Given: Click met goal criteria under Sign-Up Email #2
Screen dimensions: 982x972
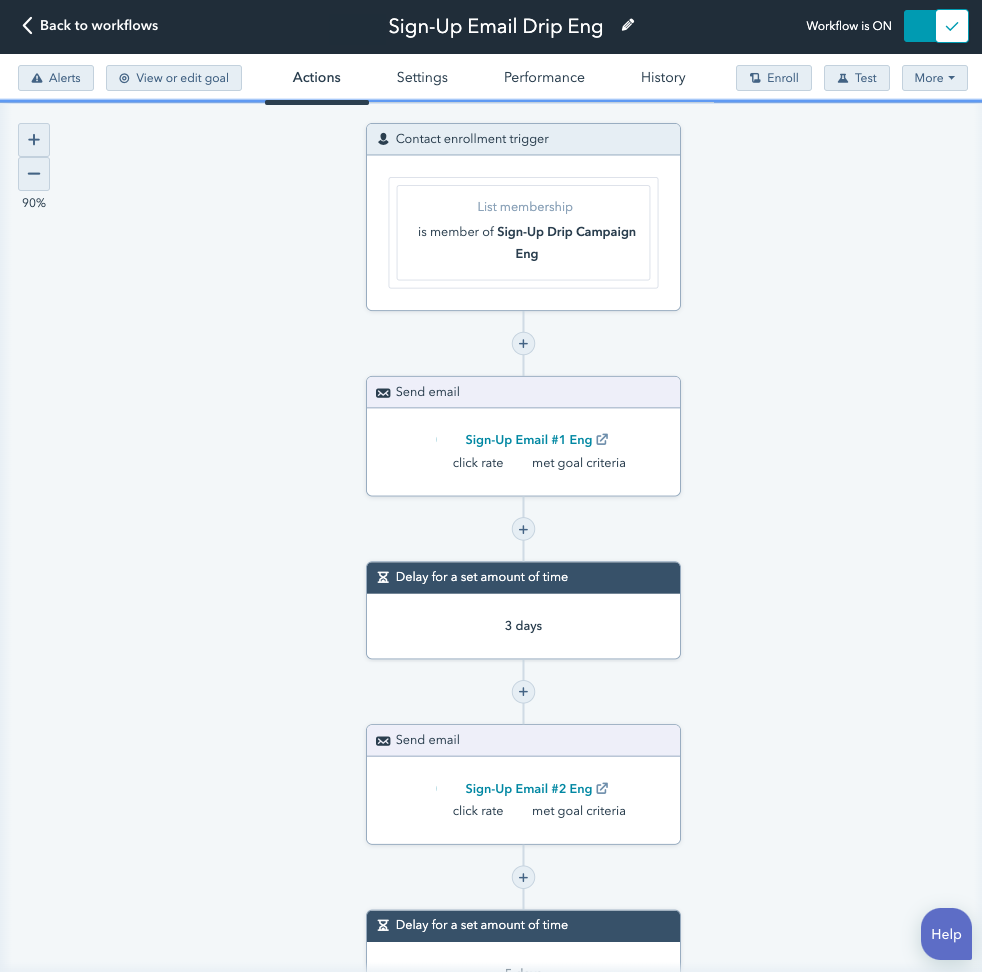Looking at the screenshot, I should pos(579,811).
